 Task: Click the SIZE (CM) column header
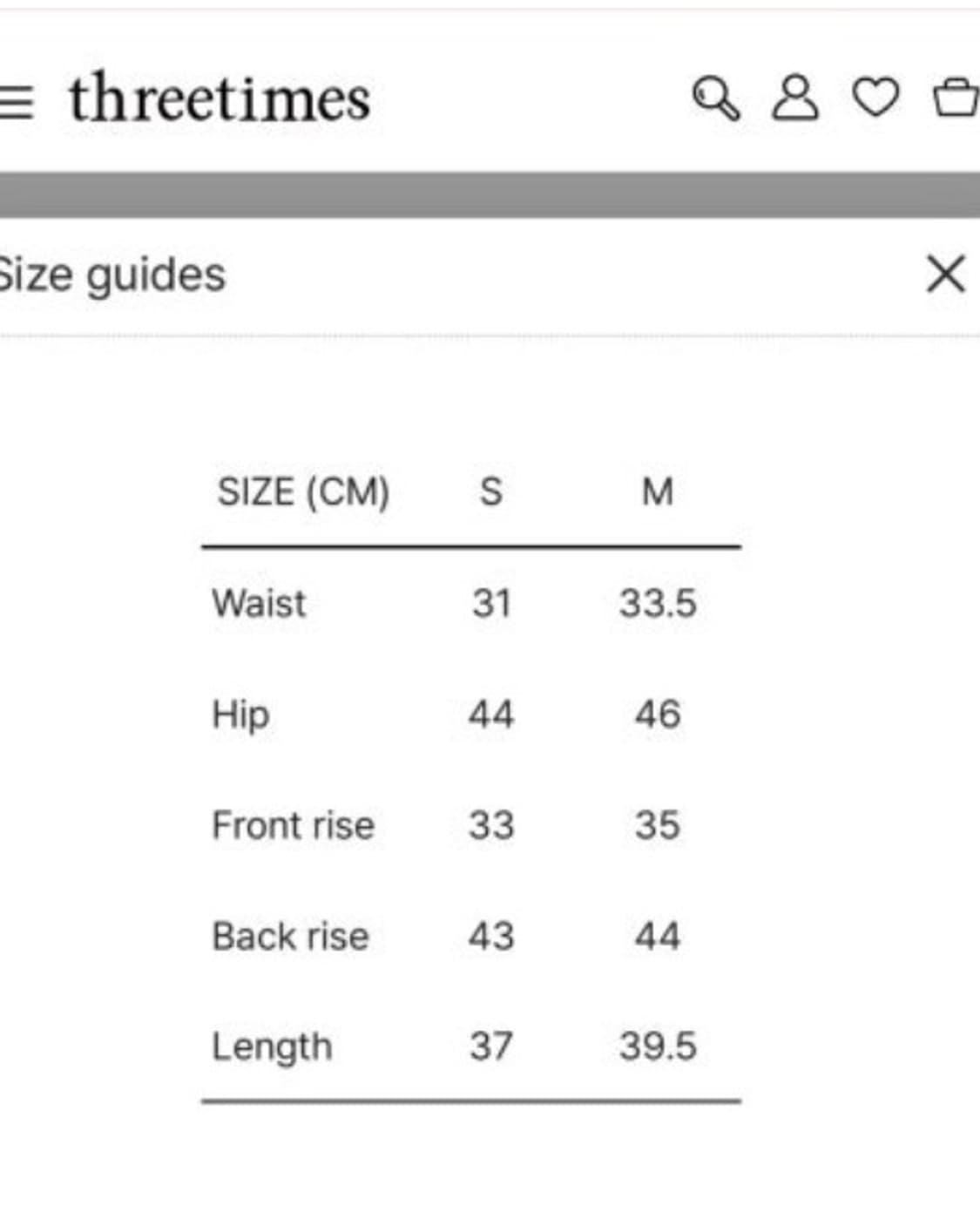click(x=303, y=492)
